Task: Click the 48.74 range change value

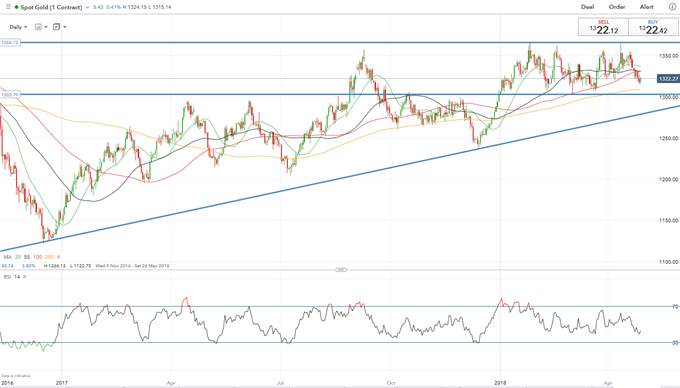Action: click(7, 266)
